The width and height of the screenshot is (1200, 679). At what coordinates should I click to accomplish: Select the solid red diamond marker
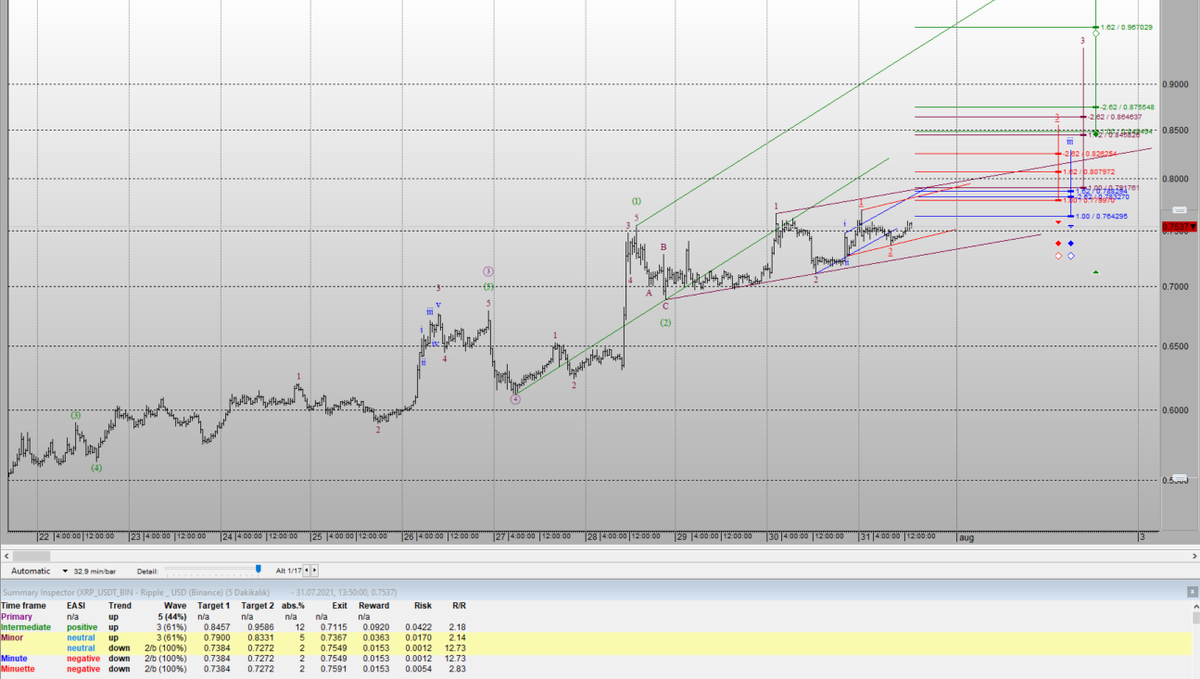click(1059, 243)
